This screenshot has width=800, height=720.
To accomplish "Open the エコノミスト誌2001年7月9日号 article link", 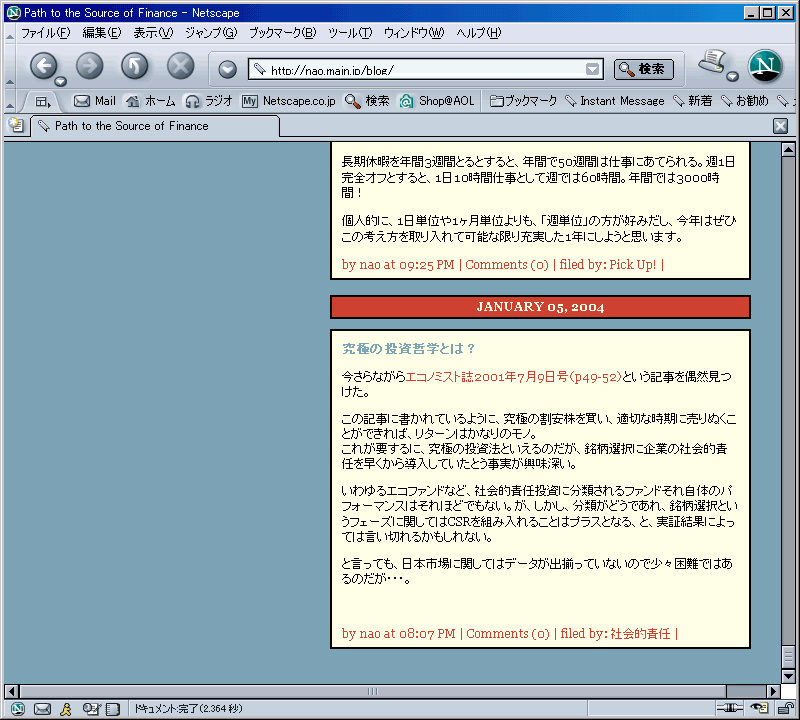I will (513, 377).
